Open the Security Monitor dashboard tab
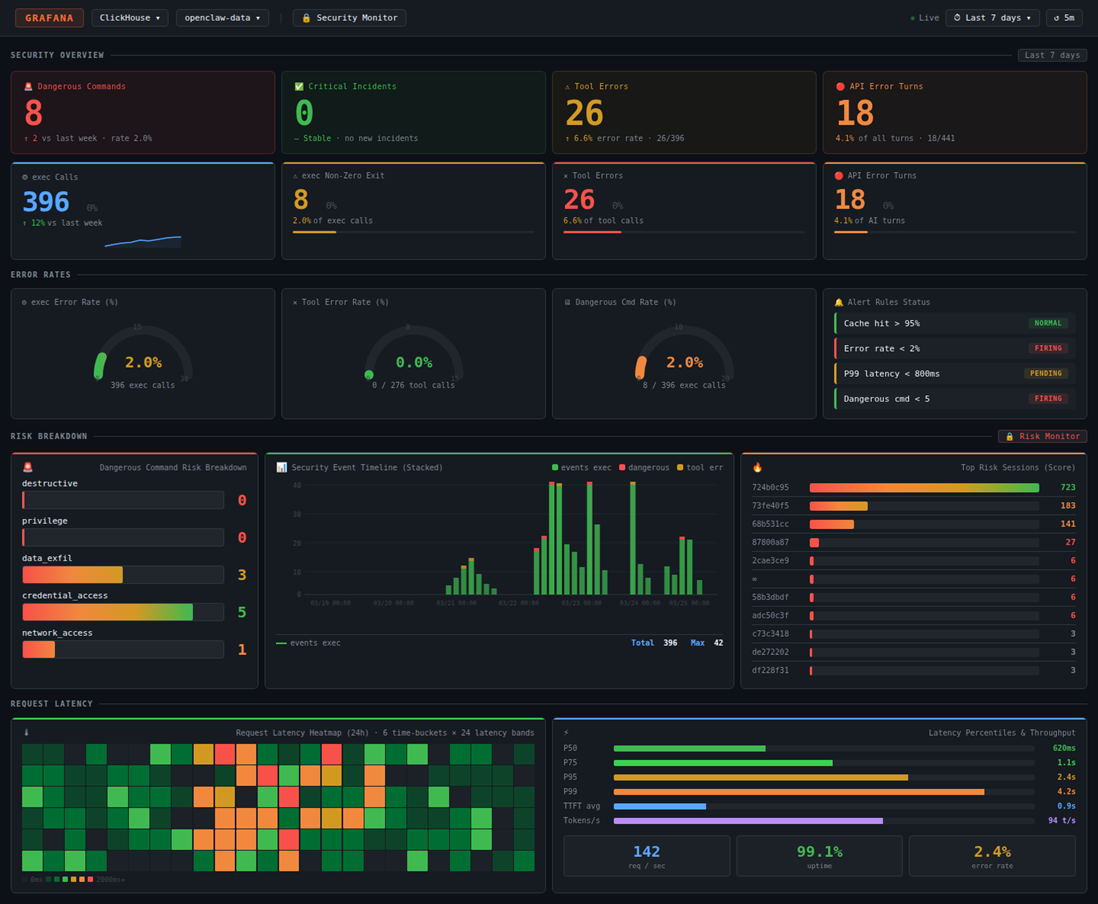Viewport: 1098px width, 904px height. tap(349, 18)
